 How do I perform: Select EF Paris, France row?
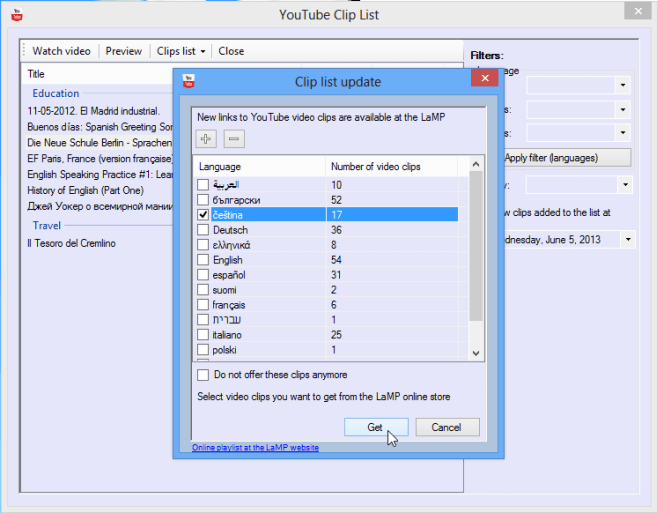(x=97, y=159)
